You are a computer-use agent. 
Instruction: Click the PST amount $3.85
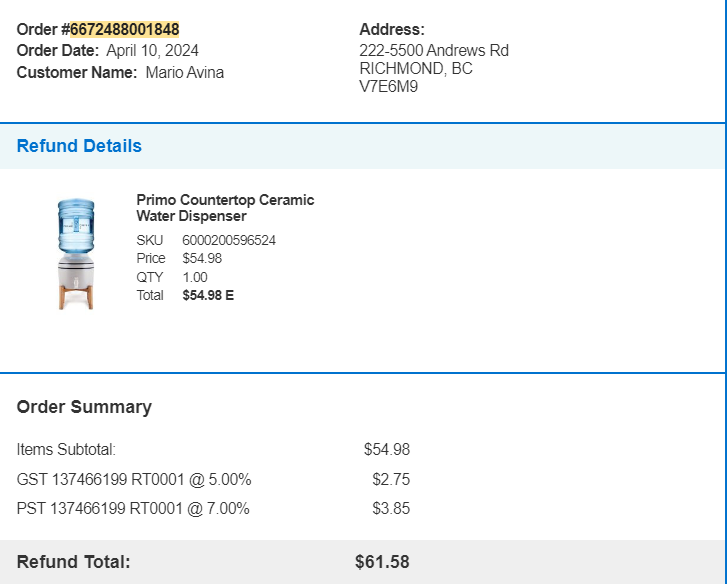click(391, 509)
